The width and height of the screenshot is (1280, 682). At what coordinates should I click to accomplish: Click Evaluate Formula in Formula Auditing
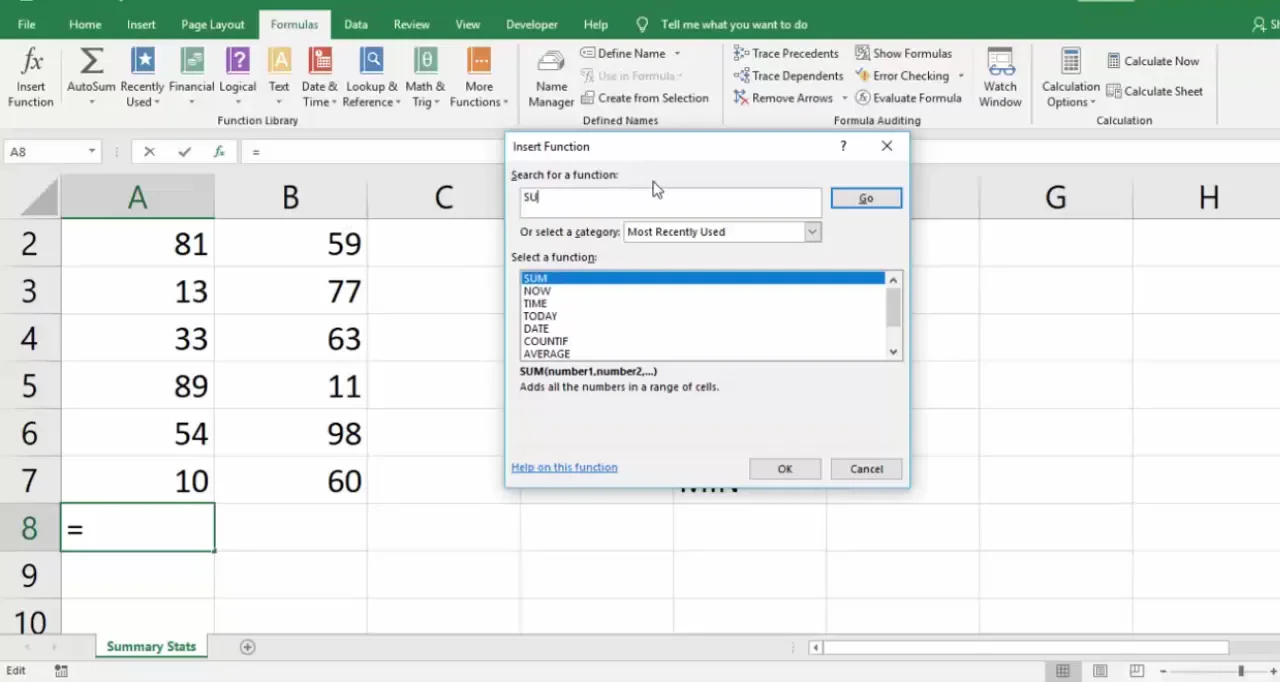(x=908, y=98)
